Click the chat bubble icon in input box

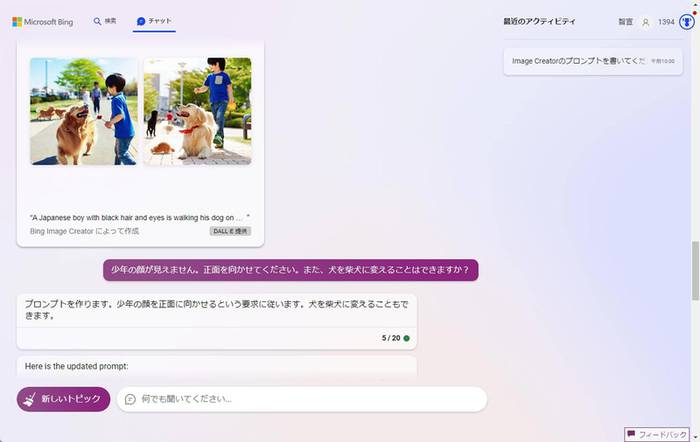point(130,399)
